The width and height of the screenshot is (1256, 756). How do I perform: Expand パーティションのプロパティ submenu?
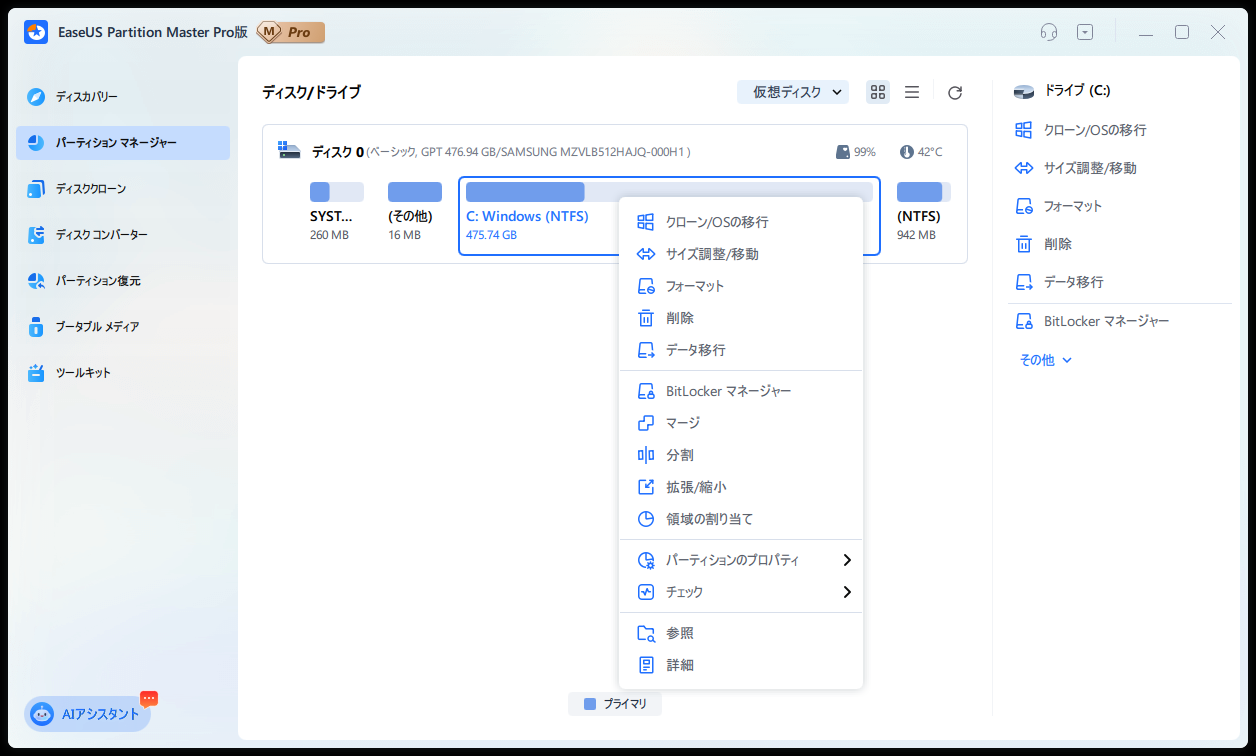(741, 560)
